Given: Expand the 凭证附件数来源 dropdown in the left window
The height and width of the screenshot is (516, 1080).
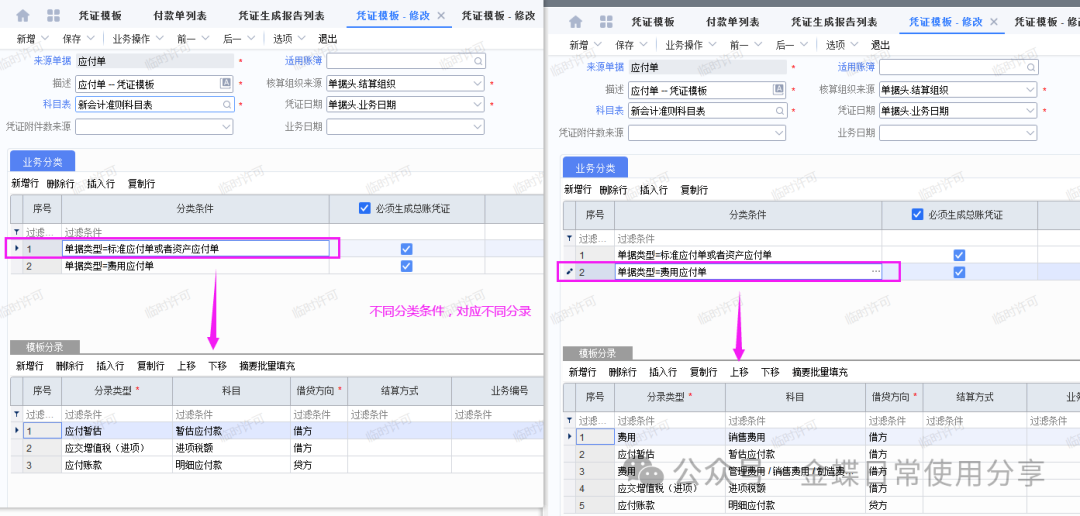Looking at the screenshot, I should [x=227, y=127].
